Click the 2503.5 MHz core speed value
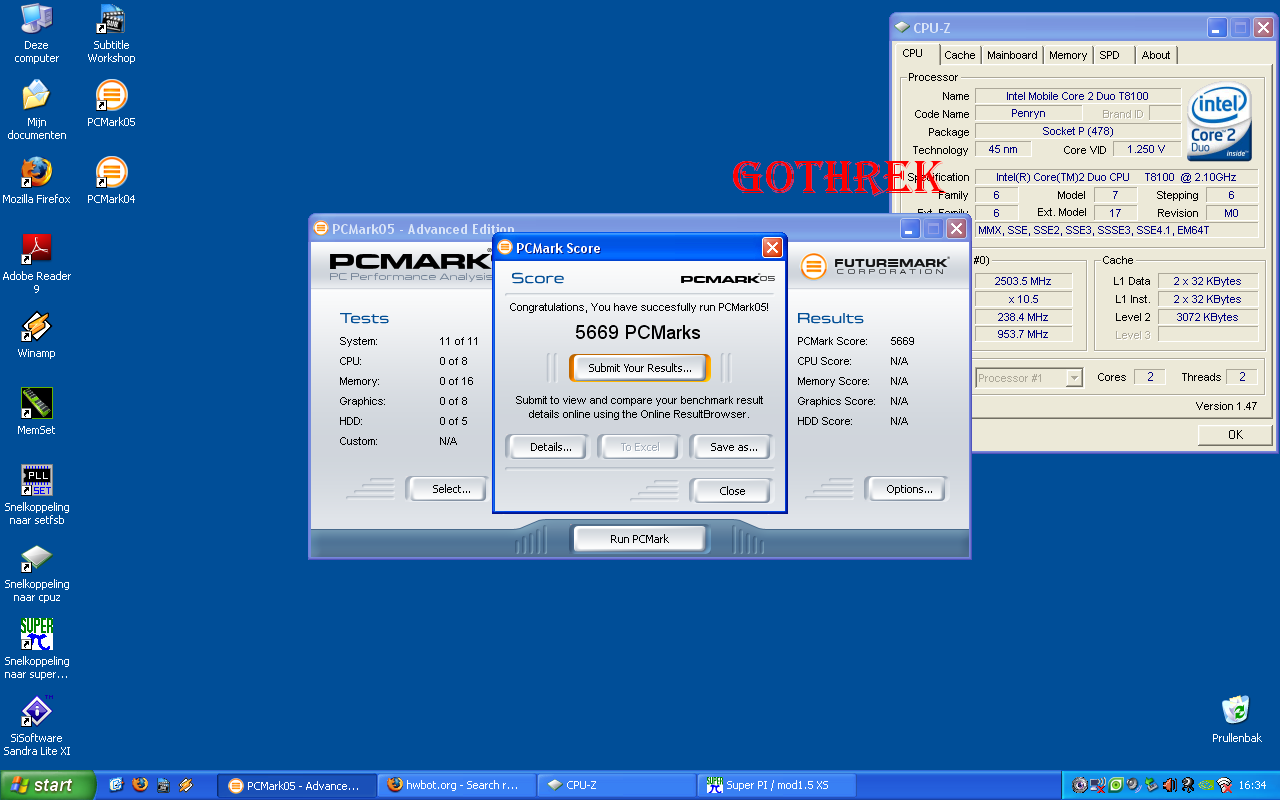The image size is (1280, 800). point(1024,281)
